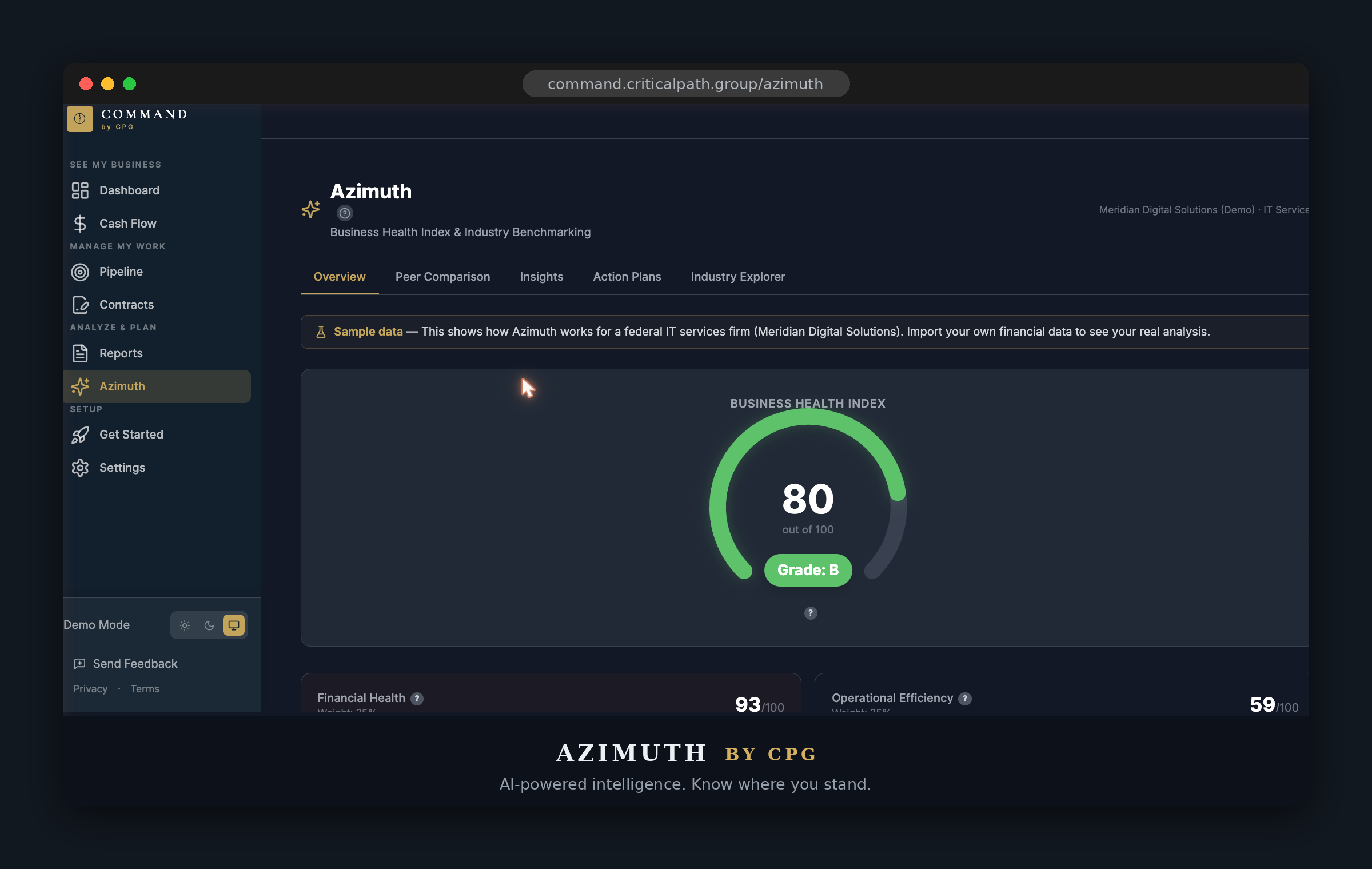Open the Industry Explorer tab
This screenshot has height=869, width=1372.
[x=738, y=277]
